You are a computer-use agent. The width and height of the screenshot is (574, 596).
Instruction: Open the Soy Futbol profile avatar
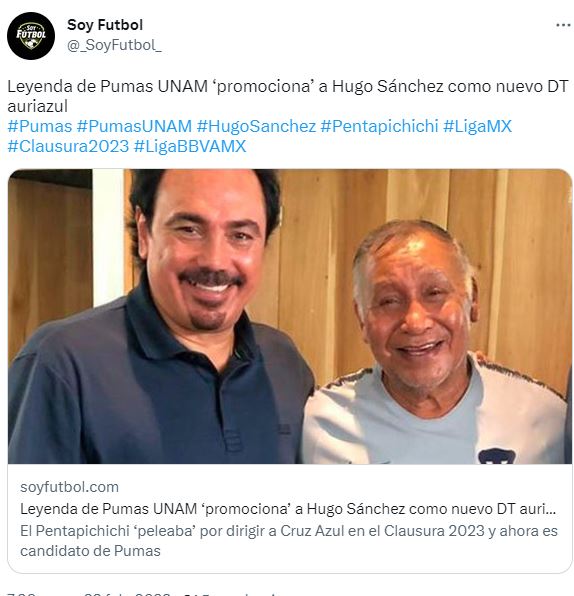31,36
